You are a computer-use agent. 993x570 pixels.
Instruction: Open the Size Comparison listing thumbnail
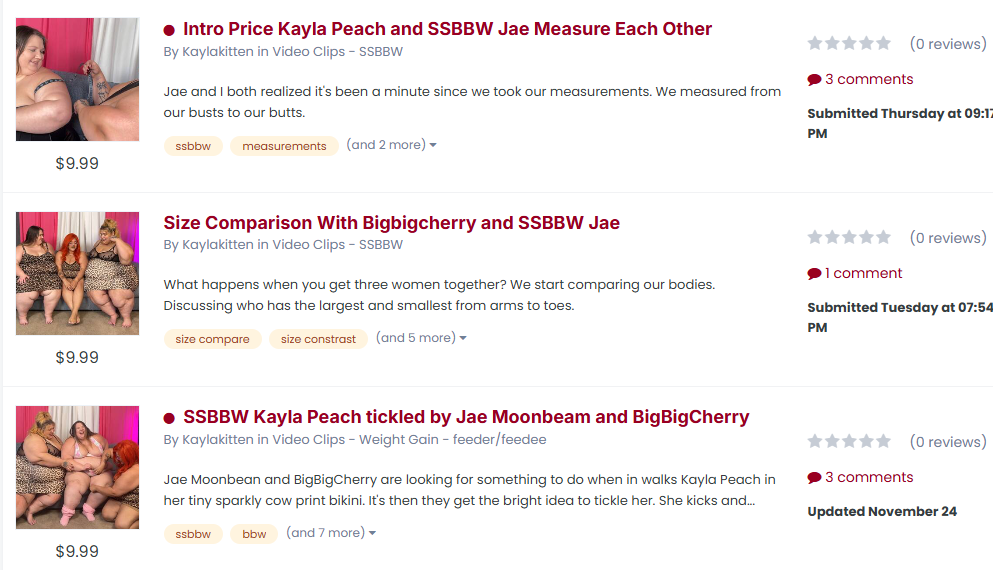[77, 273]
